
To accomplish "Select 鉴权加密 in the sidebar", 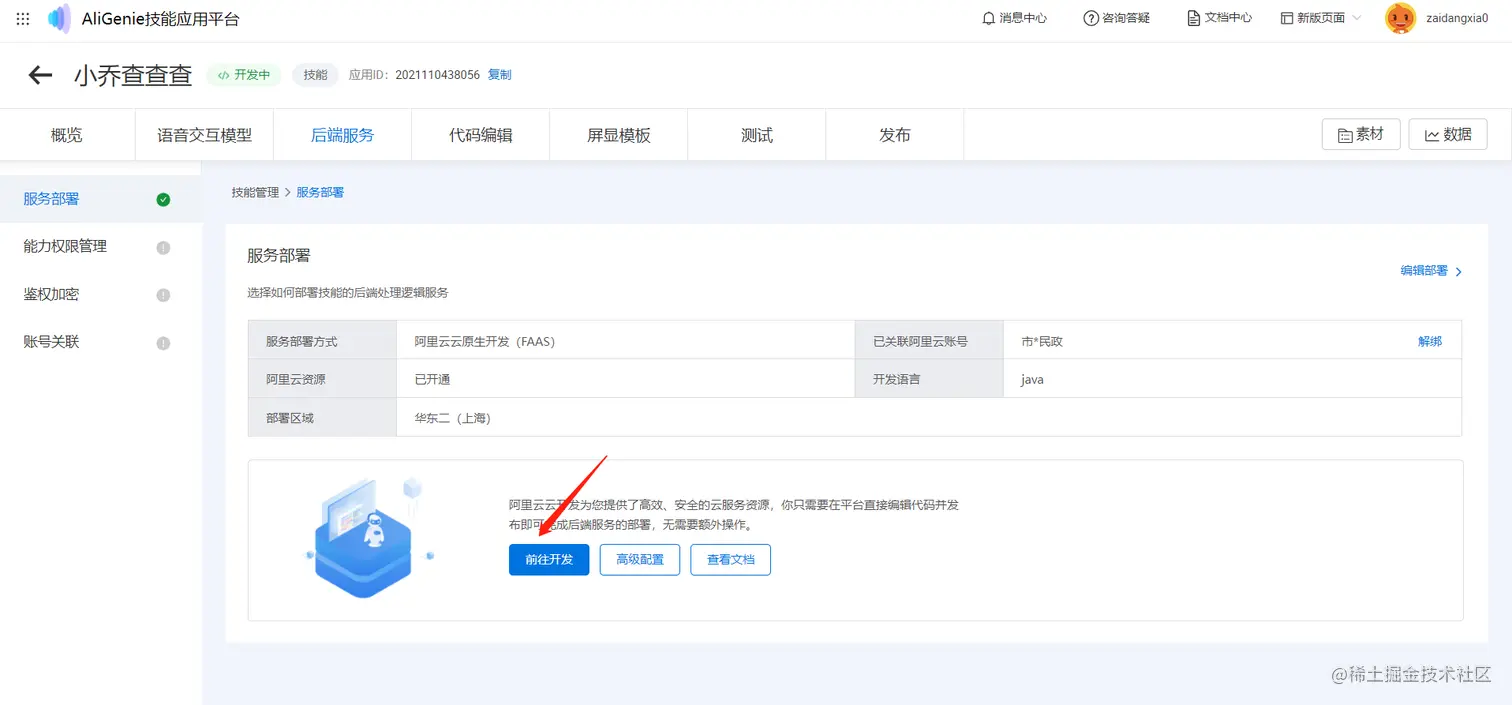I will coord(100,294).
